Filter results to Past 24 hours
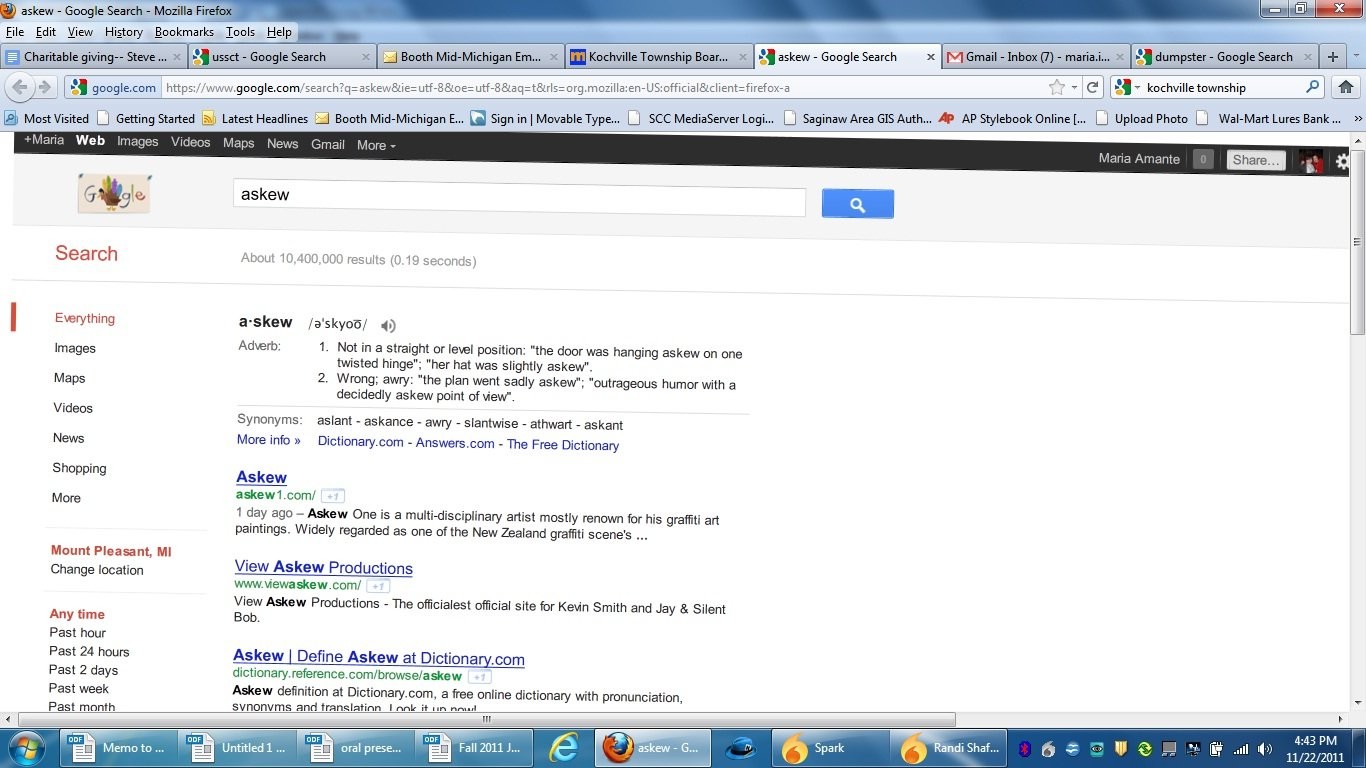The height and width of the screenshot is (768, 1366). pos(89,651)
